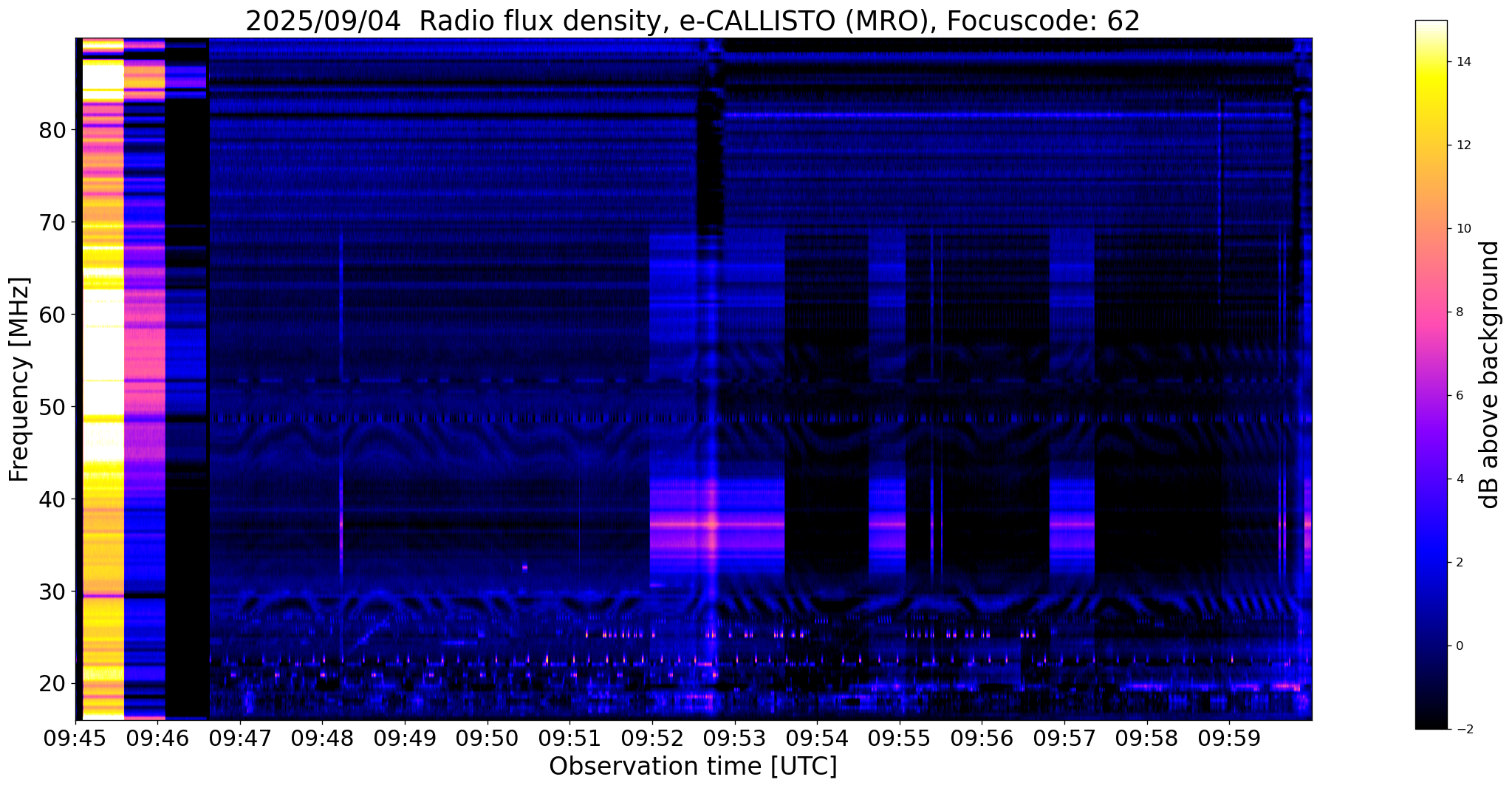The height and width of the screenshot is (788, 1512).
Task: Click the 09:55 time tick label
Action: pyautogui.click(x=900, y=738)
